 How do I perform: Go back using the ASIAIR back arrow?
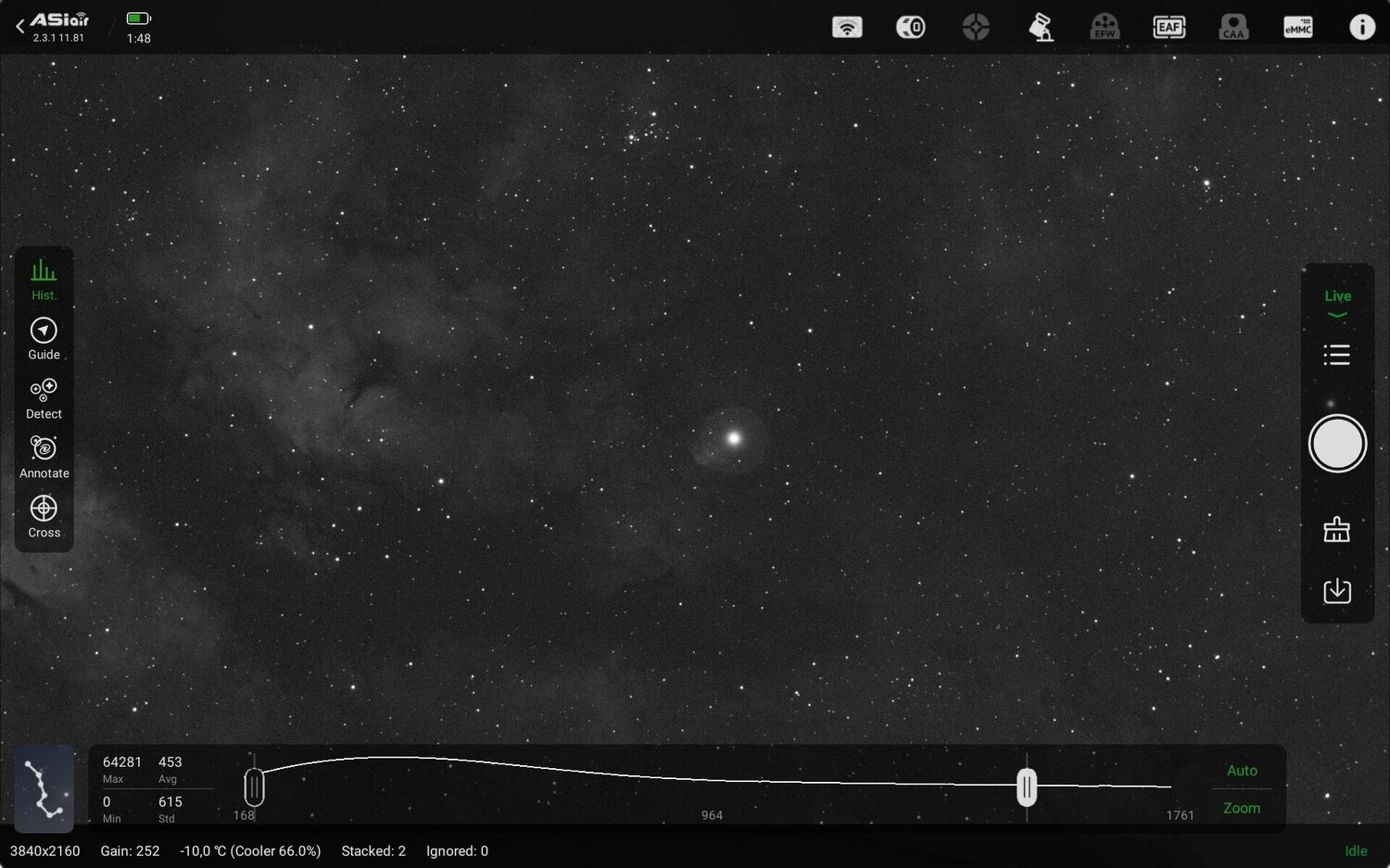pos(19,25)
